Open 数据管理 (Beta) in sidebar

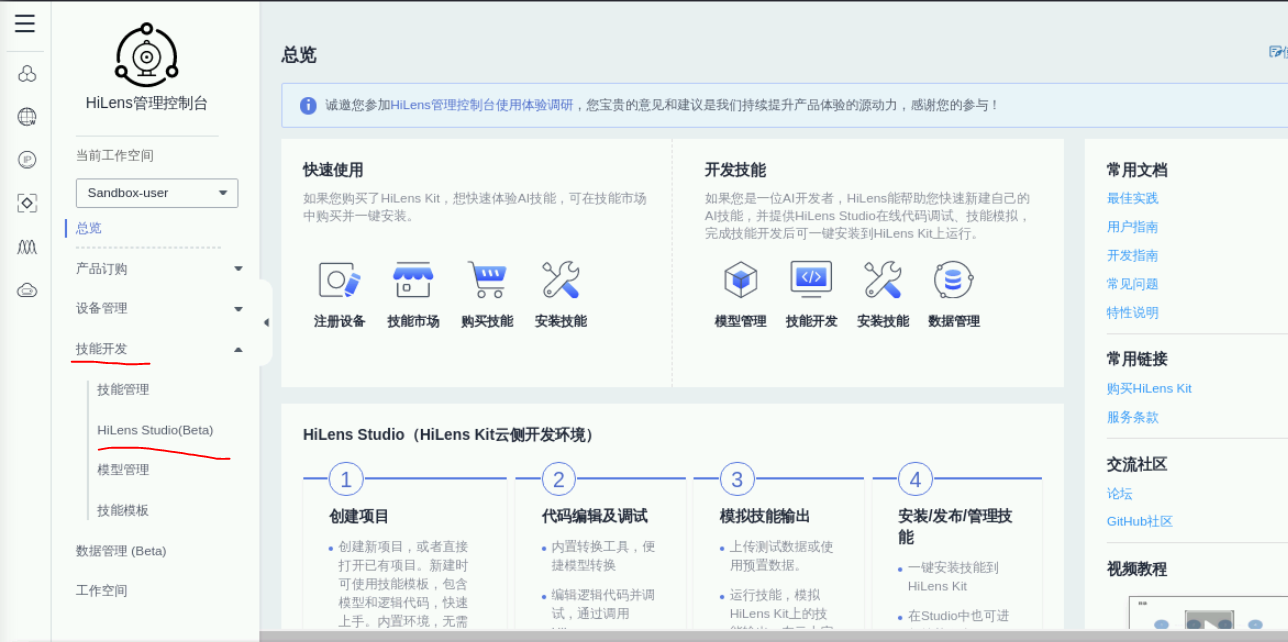pos(121,551)
